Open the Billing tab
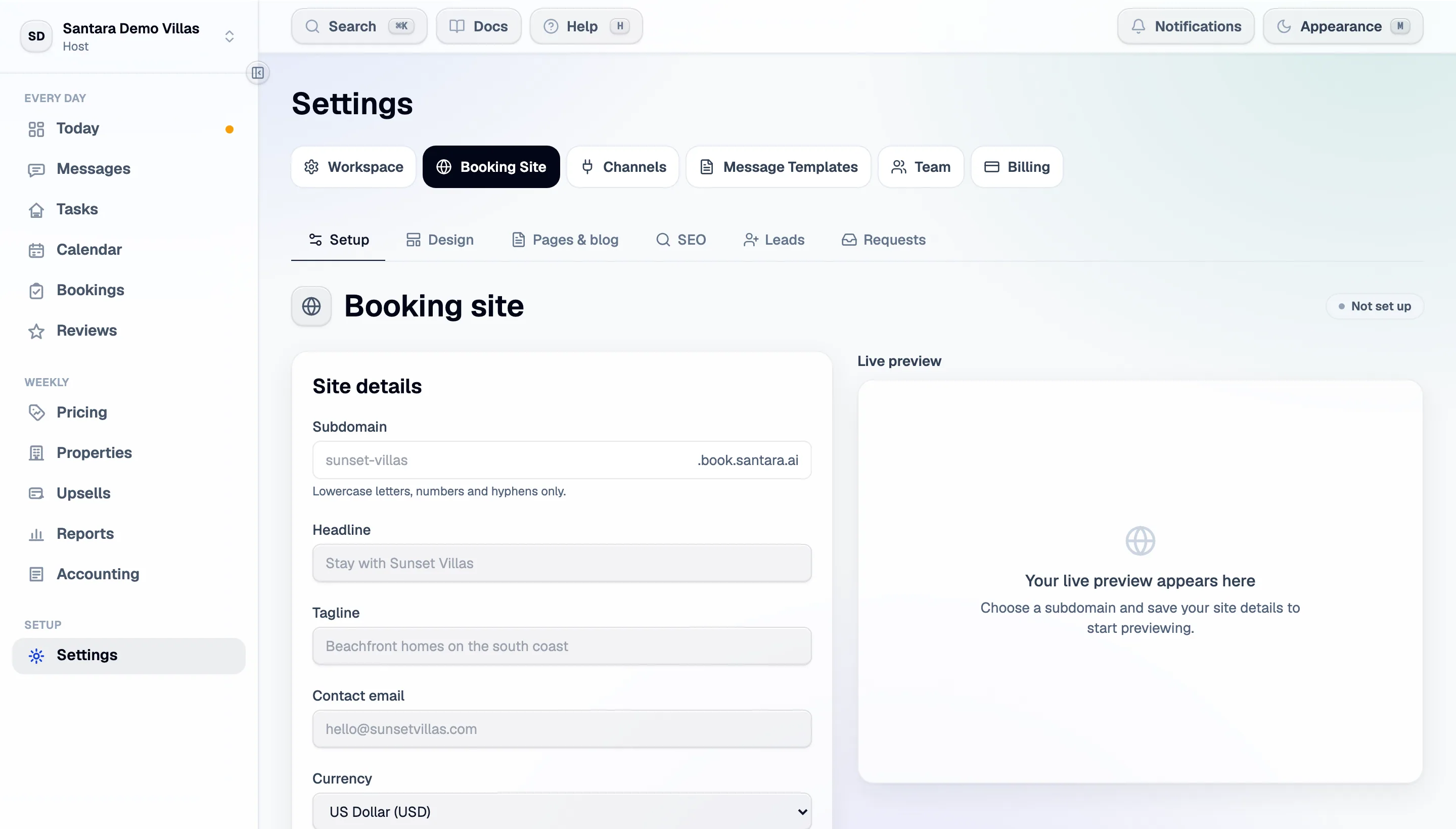 click(x=1017, y=167)
